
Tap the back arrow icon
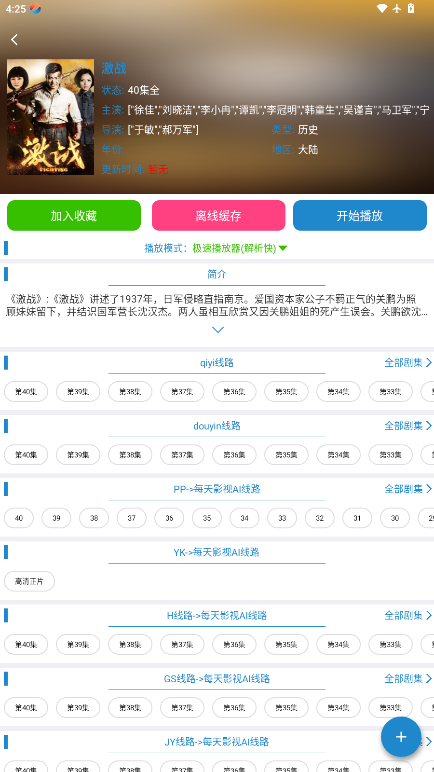click(15, 40)
